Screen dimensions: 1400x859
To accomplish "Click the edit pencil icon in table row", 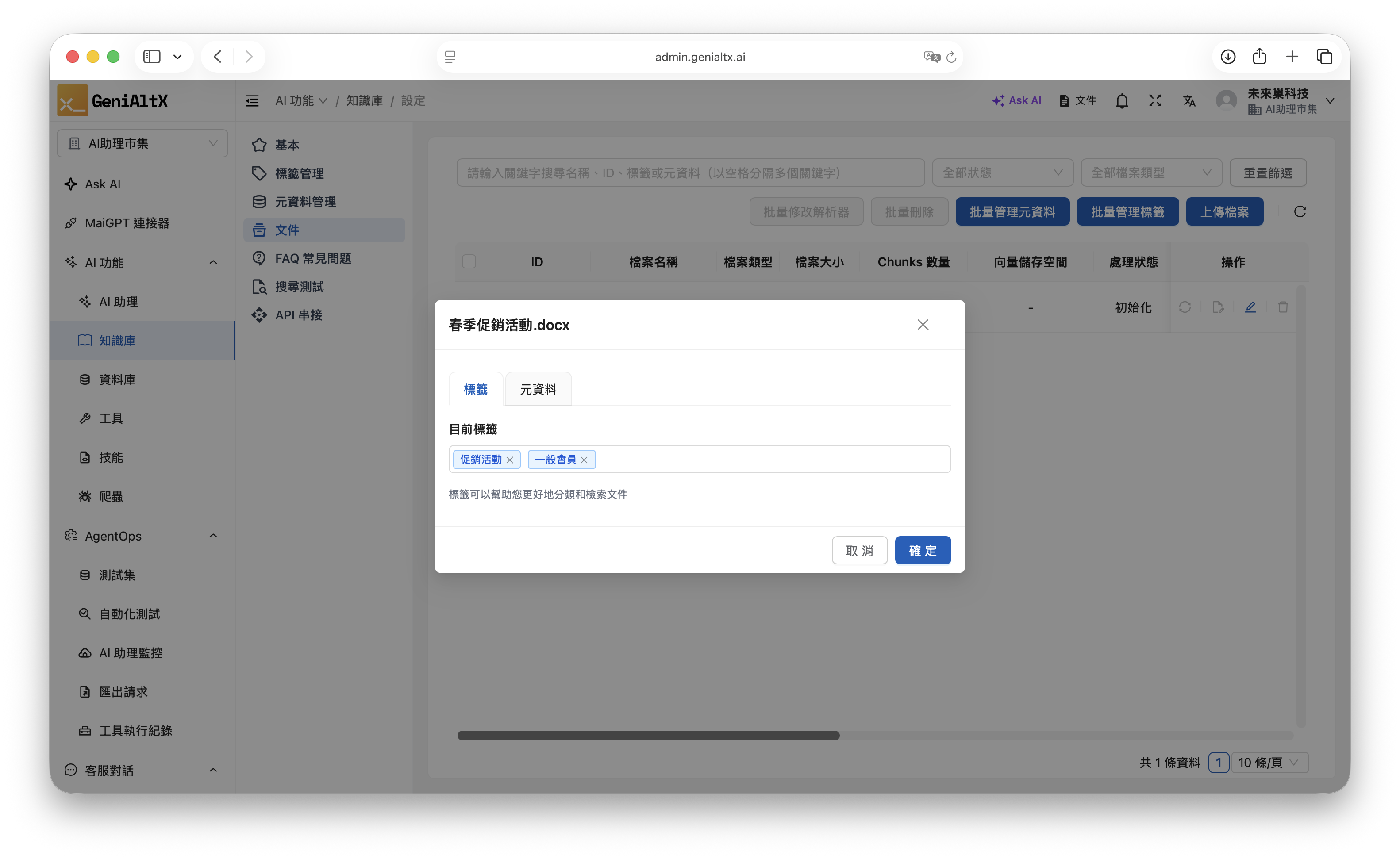I will click(1250, 307).
